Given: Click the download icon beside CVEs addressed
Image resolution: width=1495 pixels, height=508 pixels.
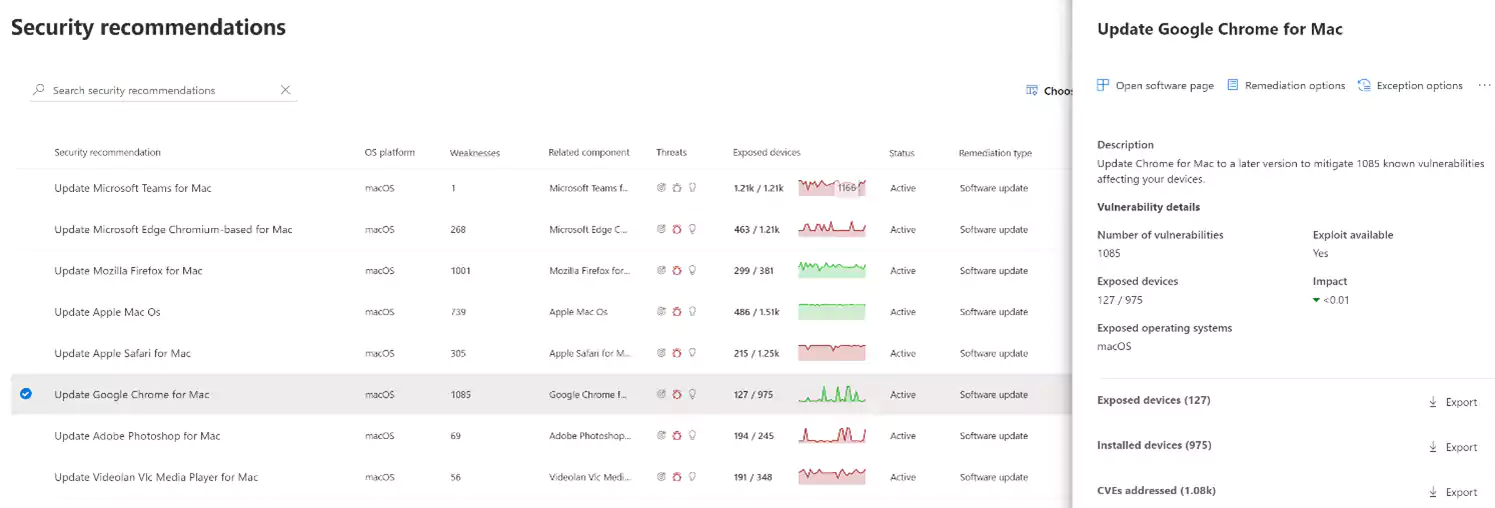Looking at the screenshot, I should (1433, 492).
